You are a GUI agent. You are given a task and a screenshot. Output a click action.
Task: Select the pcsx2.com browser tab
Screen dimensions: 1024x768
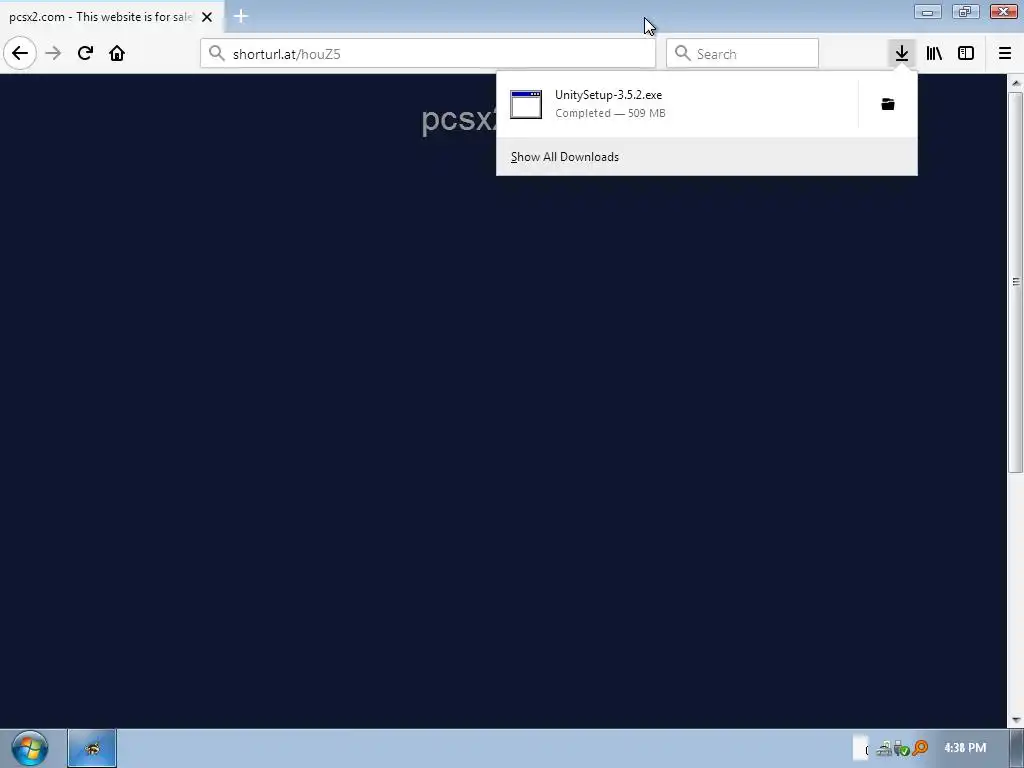coord(111,16)
